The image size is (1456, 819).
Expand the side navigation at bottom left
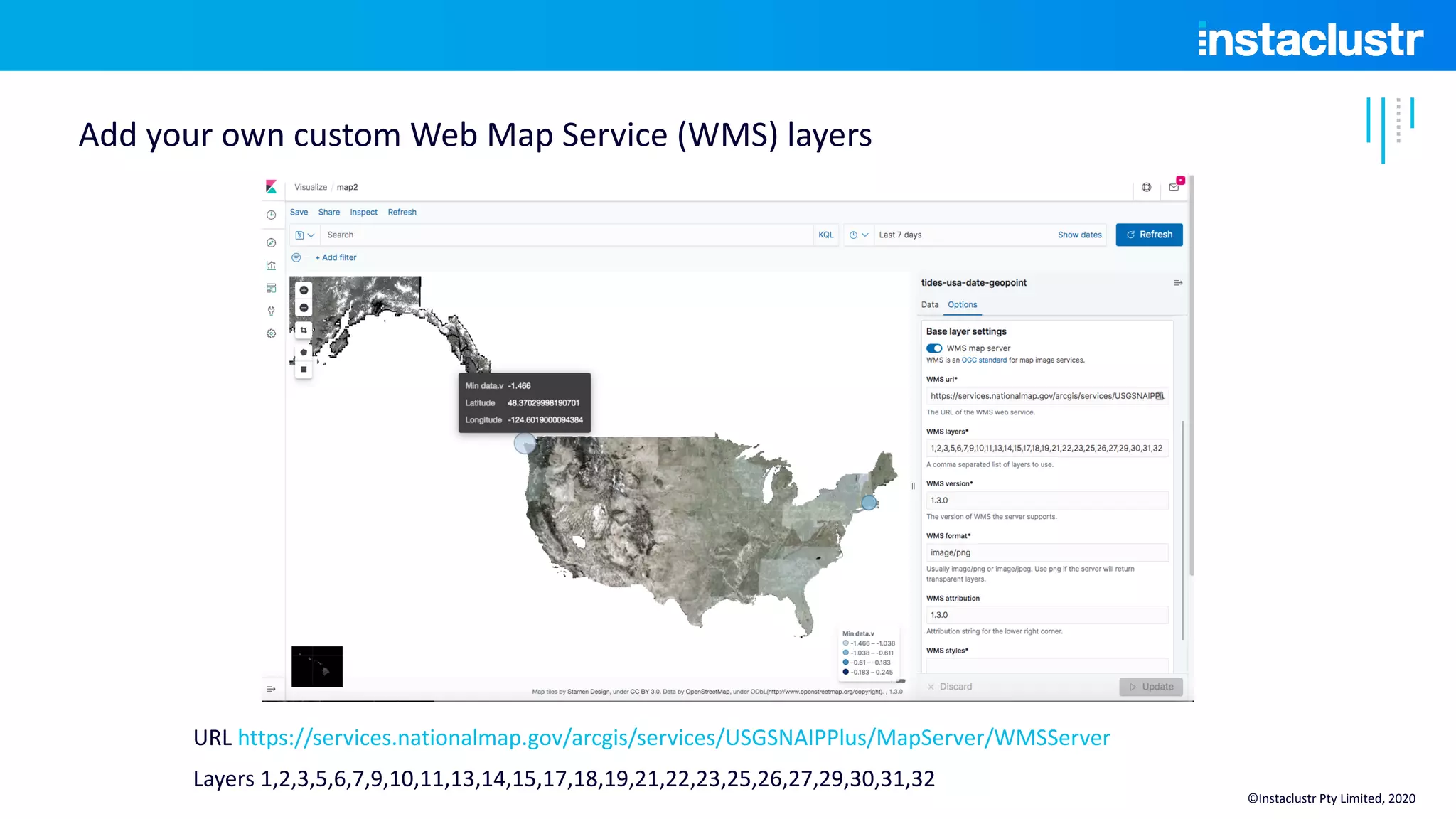click(x=271, y=689)
